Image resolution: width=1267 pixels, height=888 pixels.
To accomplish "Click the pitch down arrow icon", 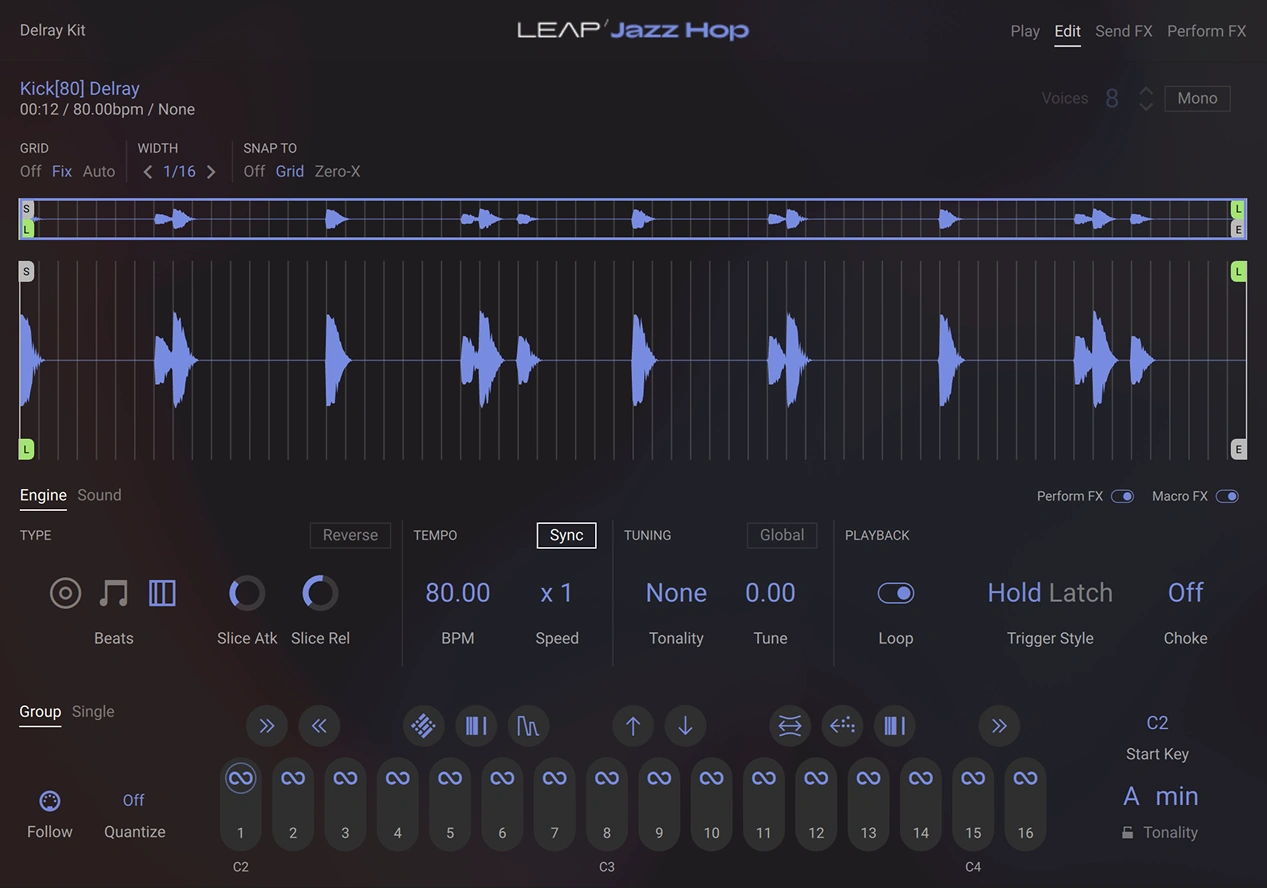I will [x=685, y=726].
